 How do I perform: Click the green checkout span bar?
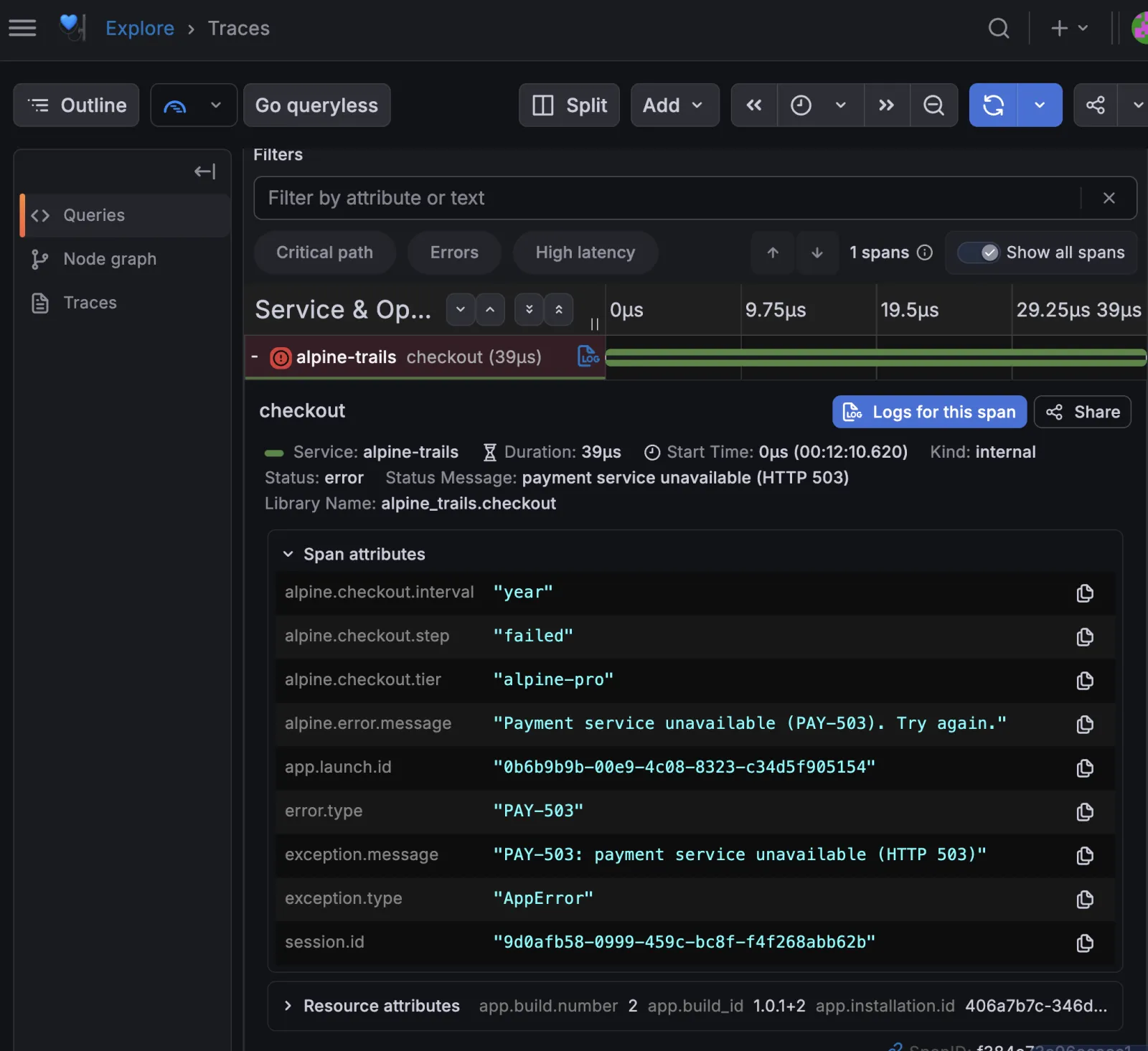point(875,357)
